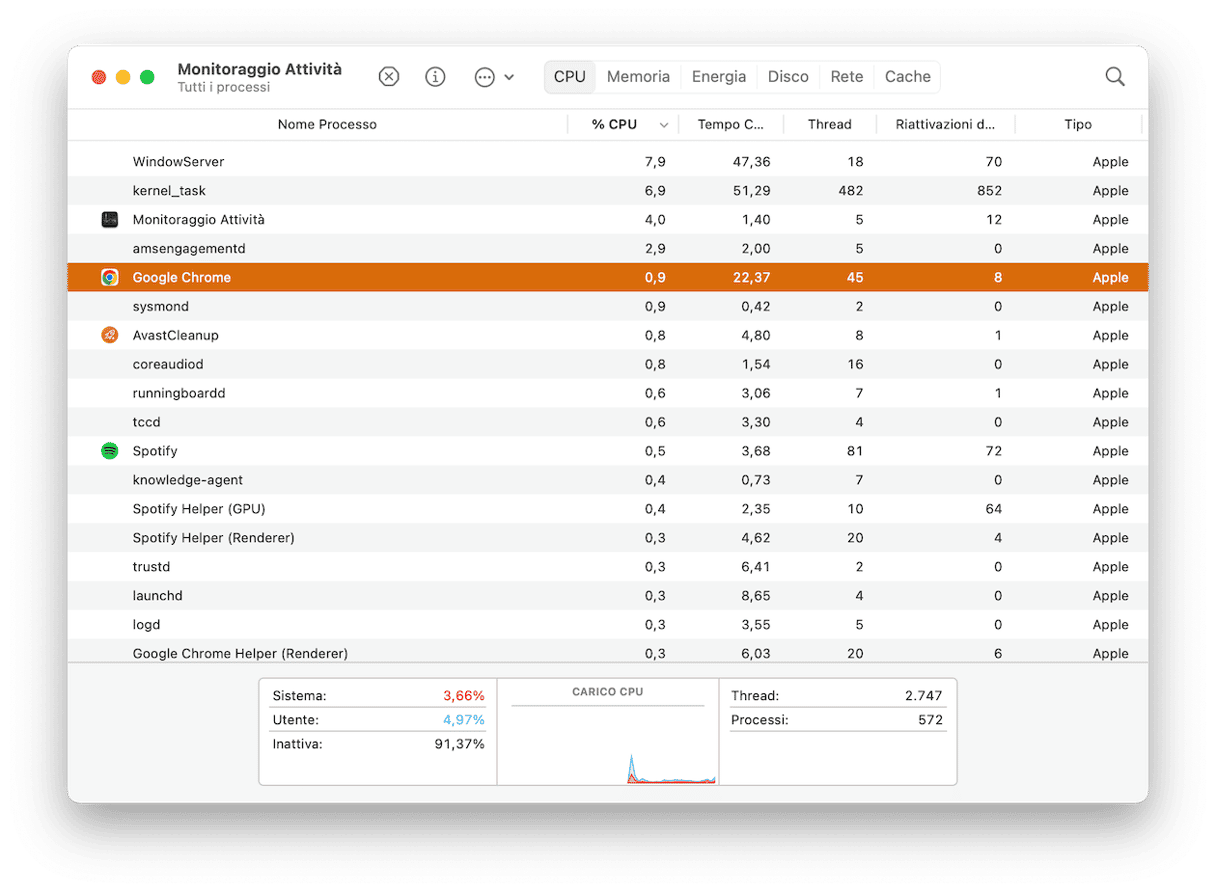The height and width of the screenshot is (892, 1216).
Task: Sort by Tempo CPU column header
Action: click(731, 125)
